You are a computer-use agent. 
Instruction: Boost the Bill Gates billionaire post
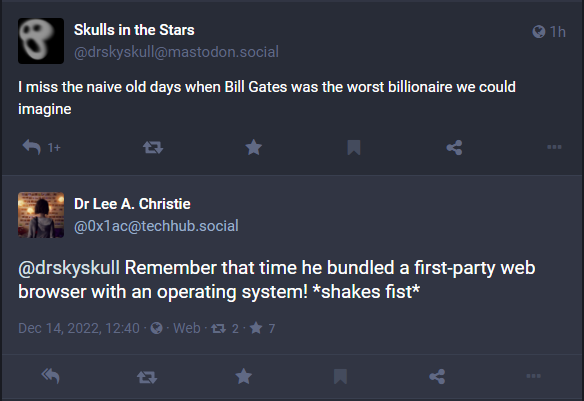pyautogui.click(x=153, y=147)
